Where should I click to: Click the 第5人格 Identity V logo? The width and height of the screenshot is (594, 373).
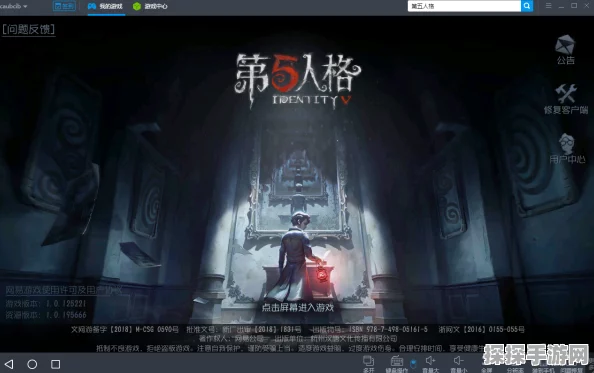pos(298,81)
